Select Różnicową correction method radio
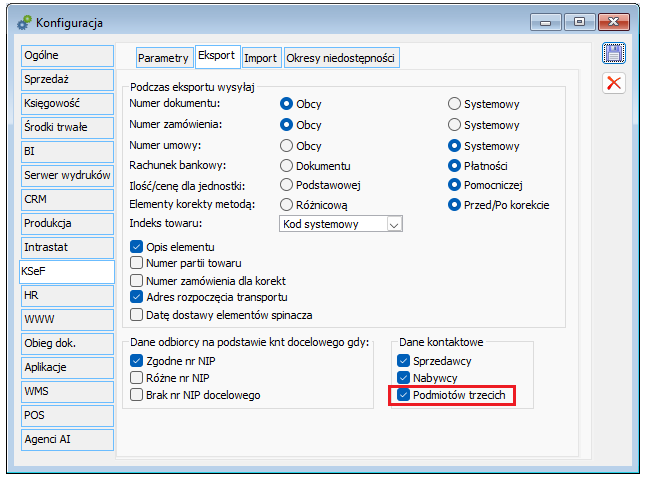Image resolution: width=645 pixels, height=478 pixels. coord(286,204)
